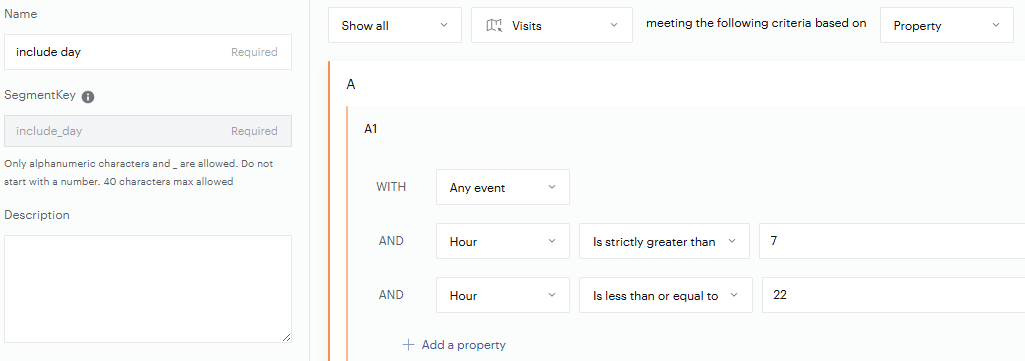Click the Description textarea resize handle
1025x361 pixels.
tap(286, 337)
